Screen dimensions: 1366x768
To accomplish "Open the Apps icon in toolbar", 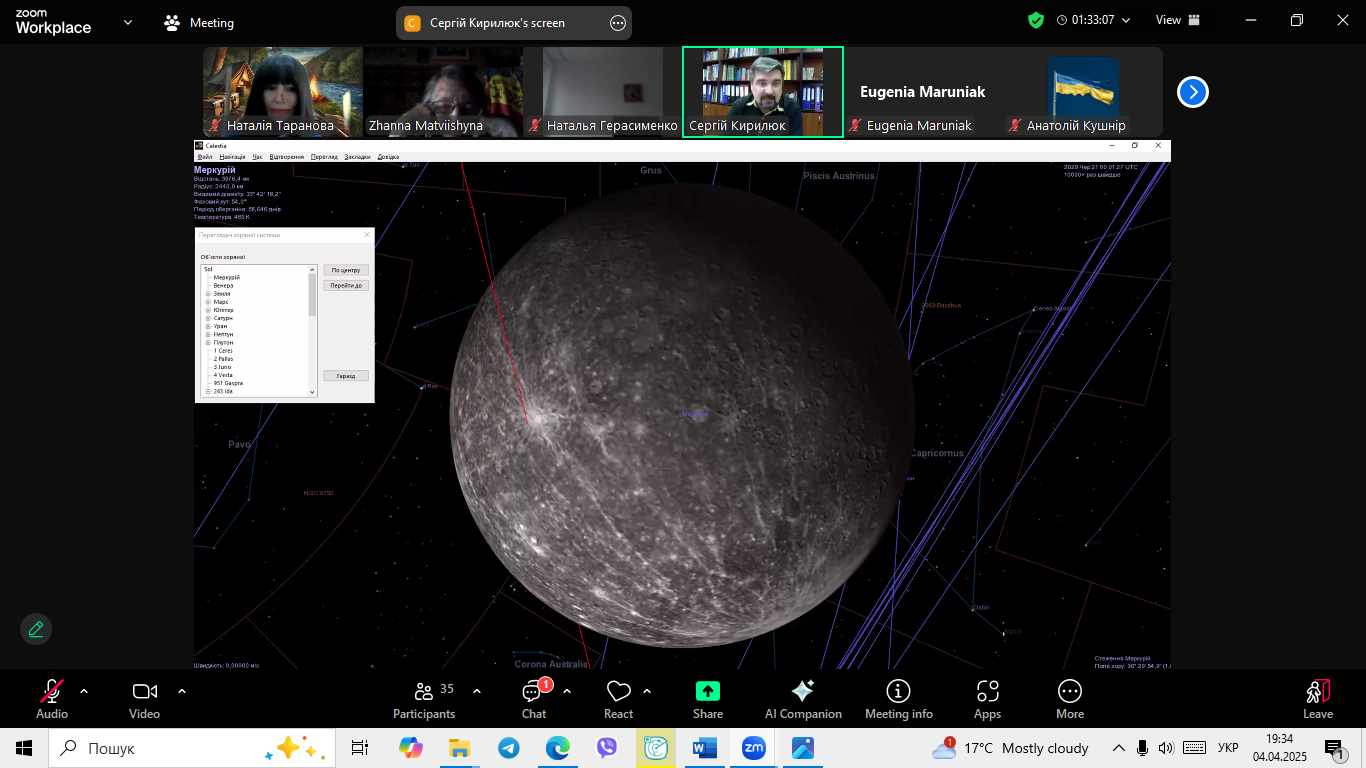I will (987, 692).
